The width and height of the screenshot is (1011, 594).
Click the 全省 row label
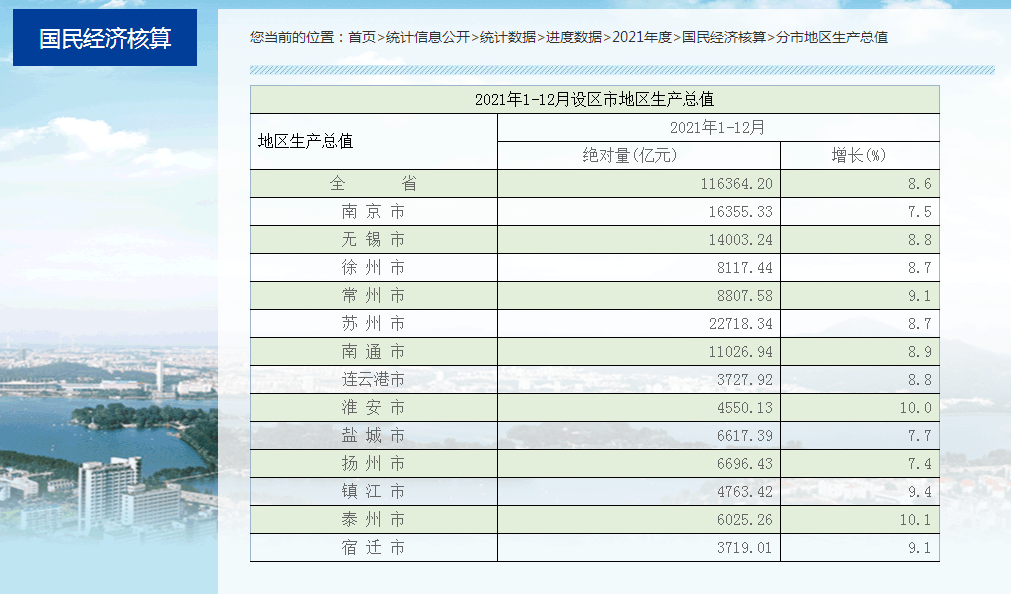[373, 184]
